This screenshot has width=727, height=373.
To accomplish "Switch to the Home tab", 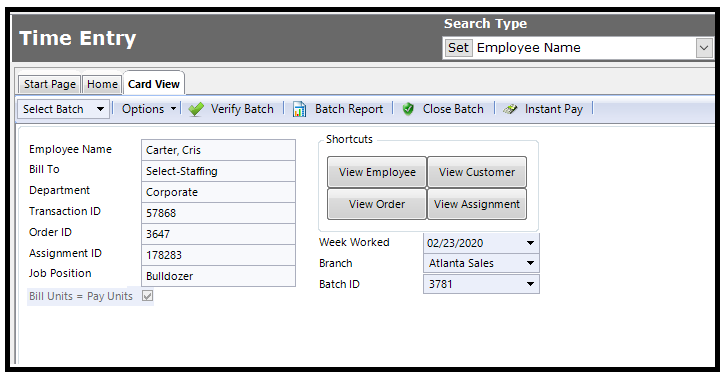I will point(102,84).
